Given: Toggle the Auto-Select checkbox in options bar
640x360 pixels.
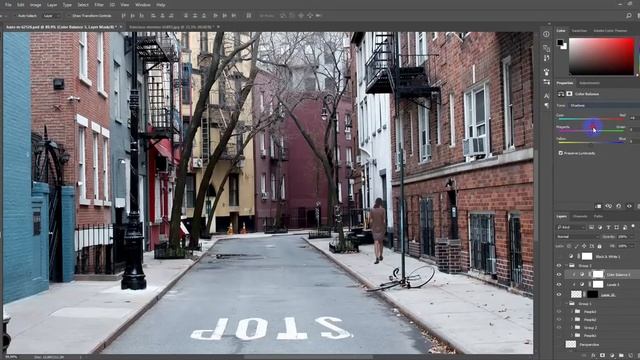Looking at the screenshot, I should click(14, 16).
